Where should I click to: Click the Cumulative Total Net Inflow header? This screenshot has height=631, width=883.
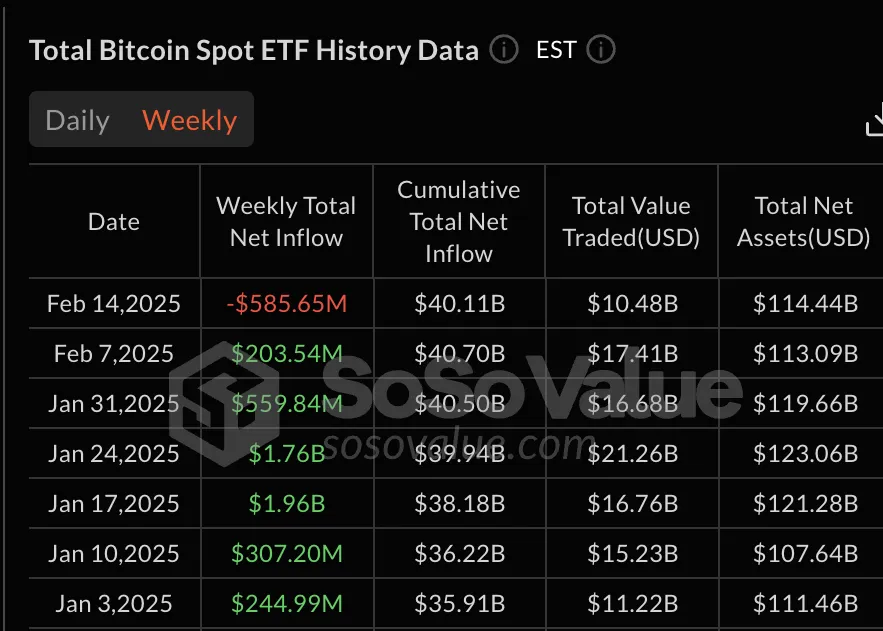click(458, 221)
